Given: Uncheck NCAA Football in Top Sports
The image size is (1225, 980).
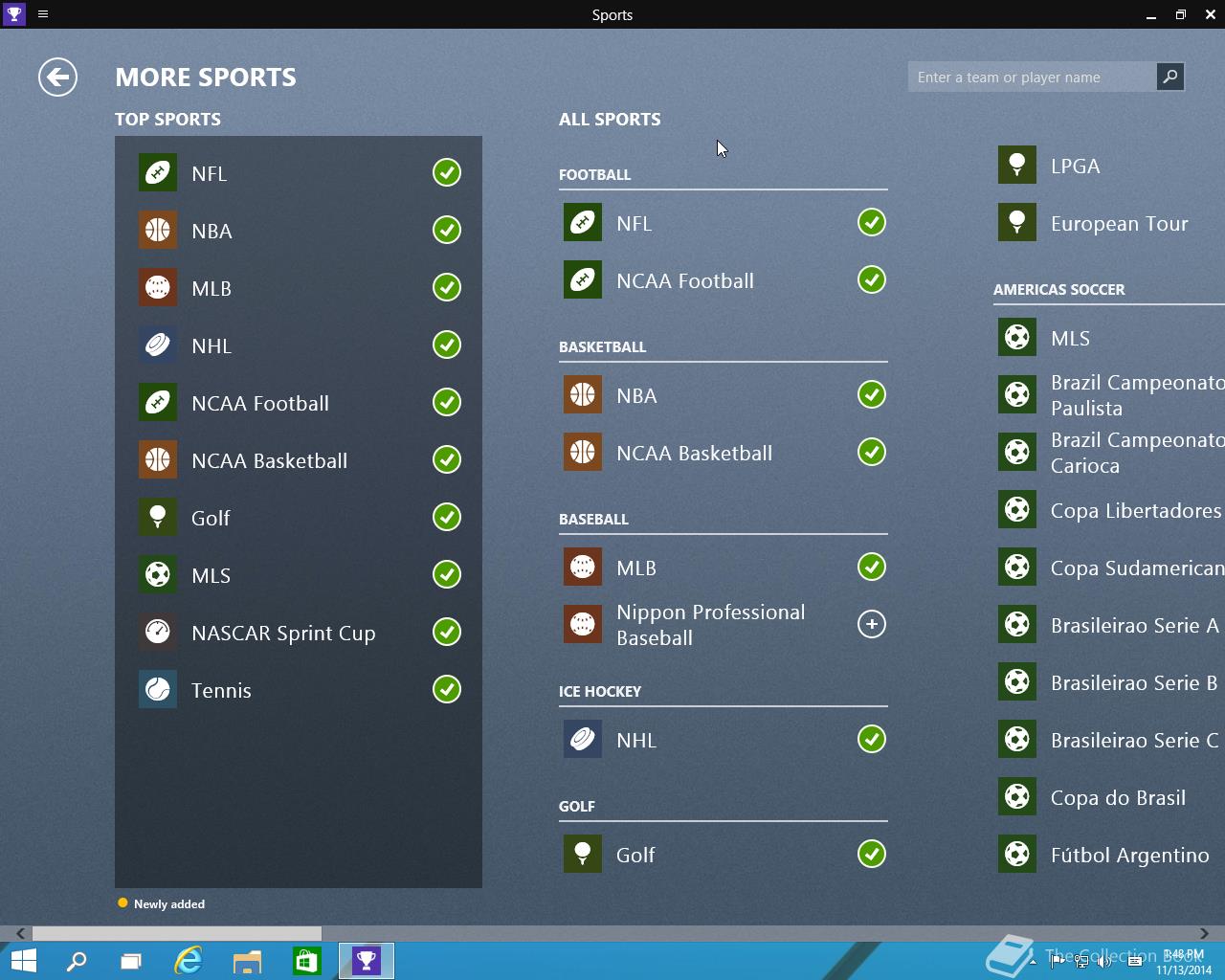Looking at the screenshot, I should [x=447, y=402].
